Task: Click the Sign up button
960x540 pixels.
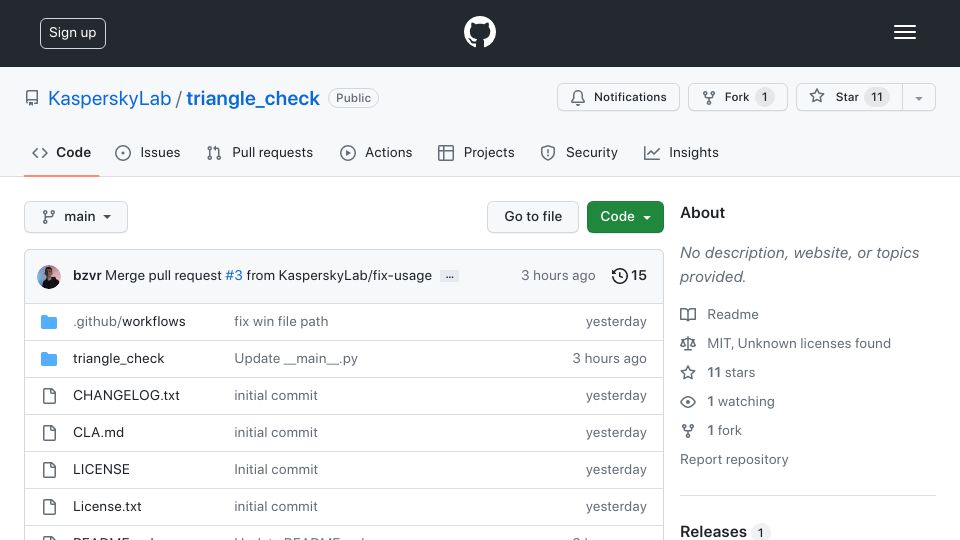Action: tap(73, 33)
